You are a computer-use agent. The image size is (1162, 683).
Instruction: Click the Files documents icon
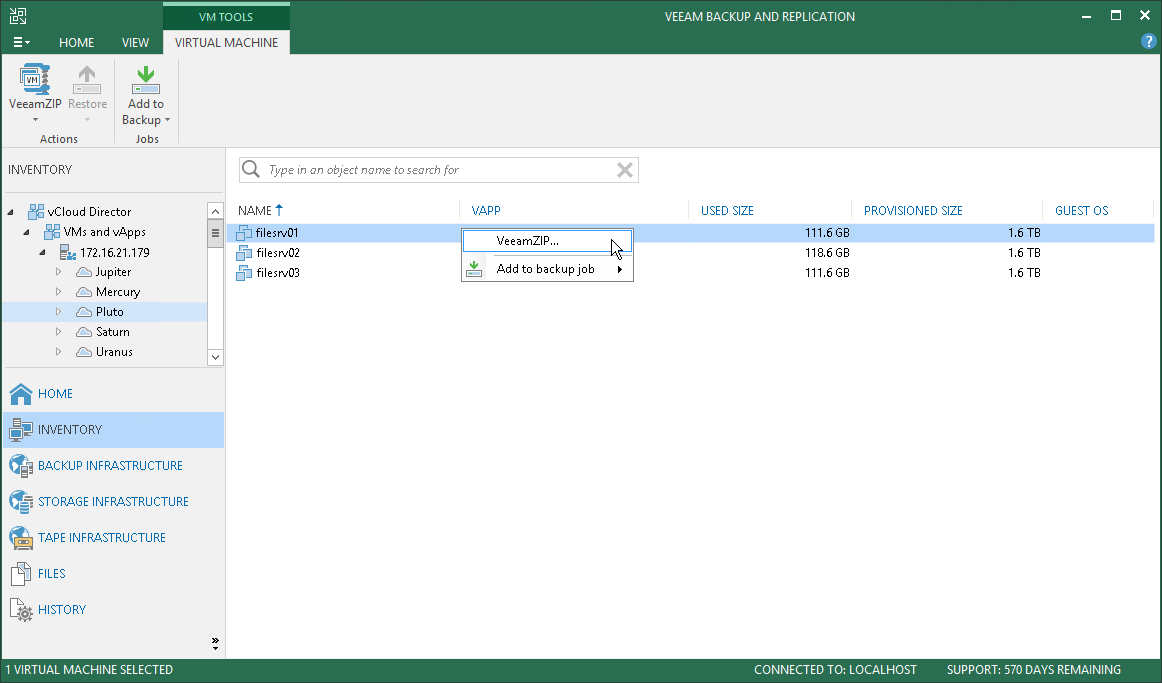pyautogui.click(x=21, y=574)
